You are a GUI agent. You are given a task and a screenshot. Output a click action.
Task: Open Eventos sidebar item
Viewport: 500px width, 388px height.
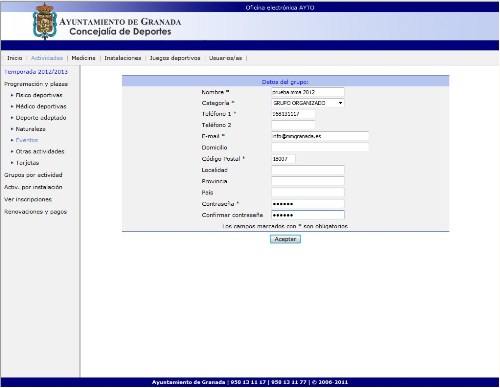pyautogui.click(x=27, y=140)
